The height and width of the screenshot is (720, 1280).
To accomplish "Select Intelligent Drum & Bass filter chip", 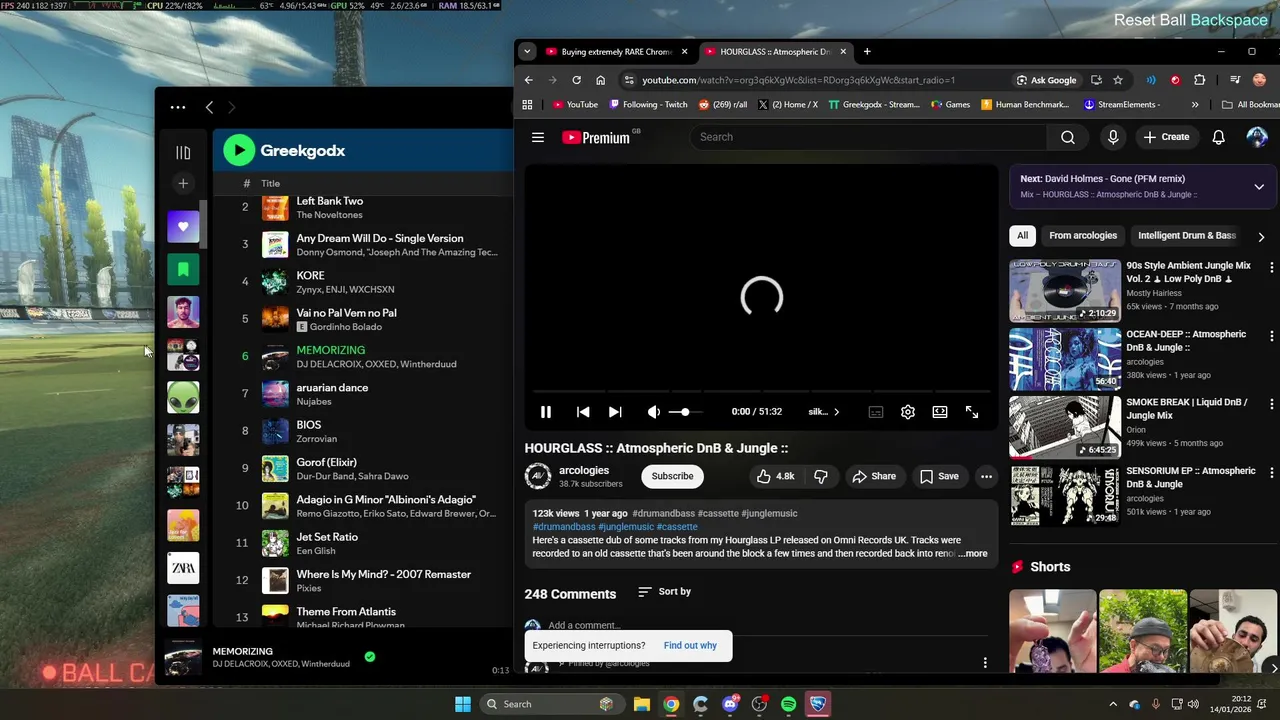I will (1187, 236).
